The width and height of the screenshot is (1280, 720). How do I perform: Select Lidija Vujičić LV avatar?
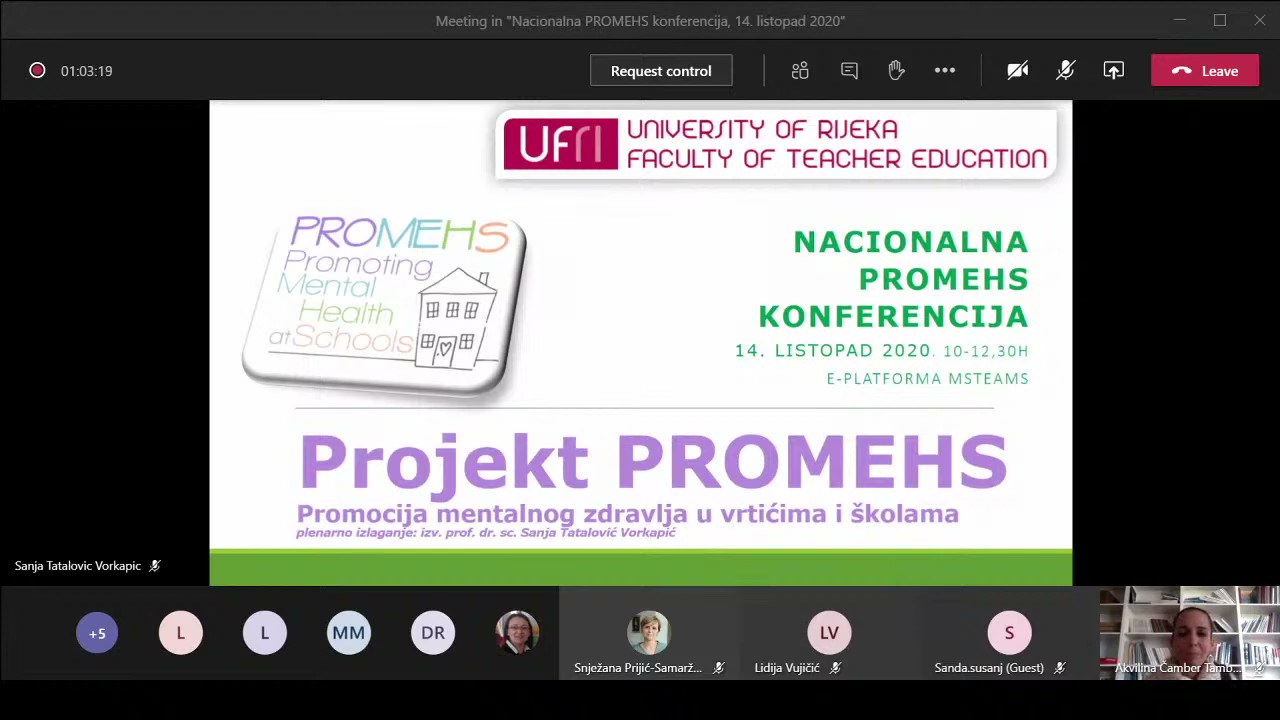click(829, 633)
